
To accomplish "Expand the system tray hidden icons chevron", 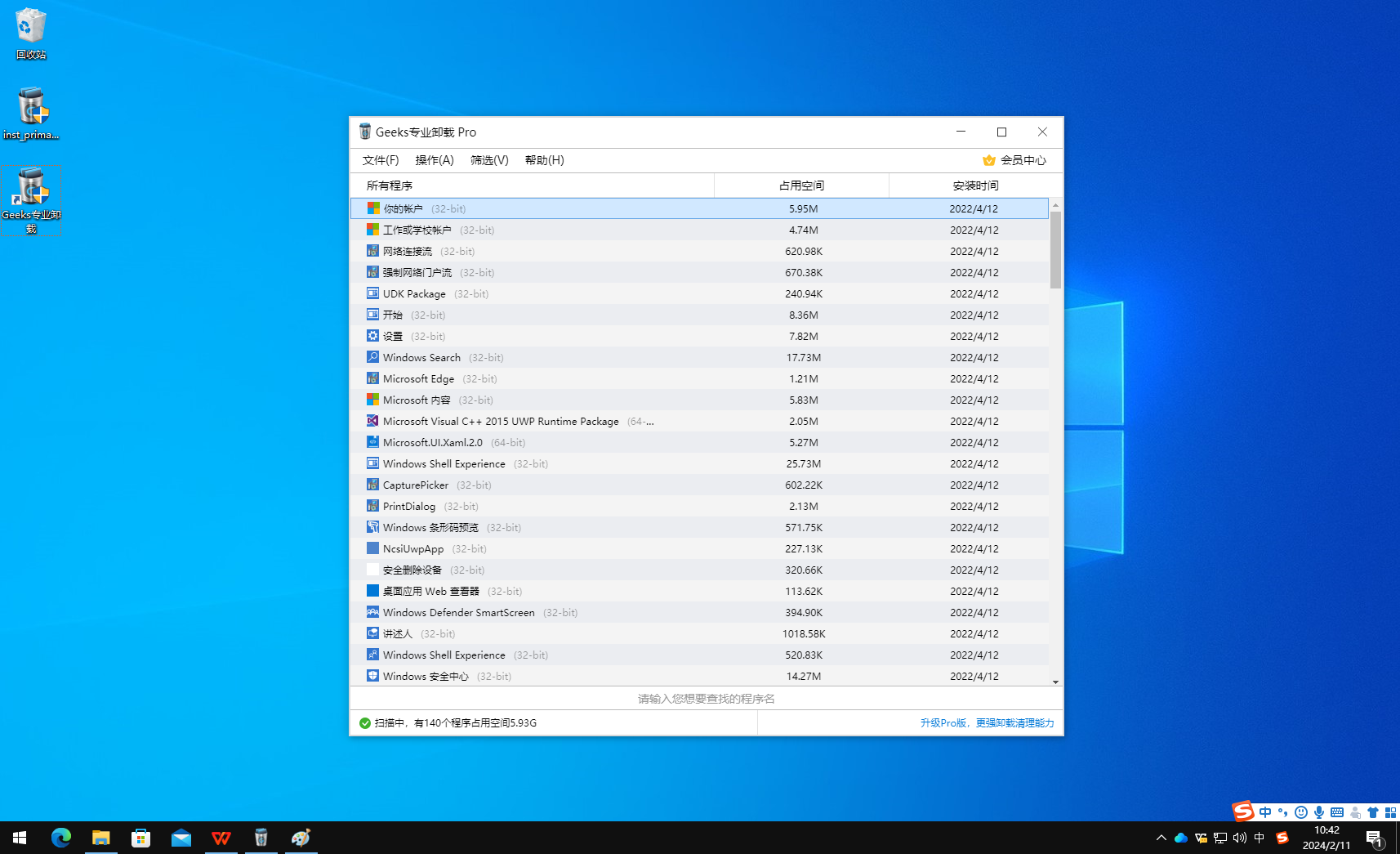I will click(x=1161, y=838).
